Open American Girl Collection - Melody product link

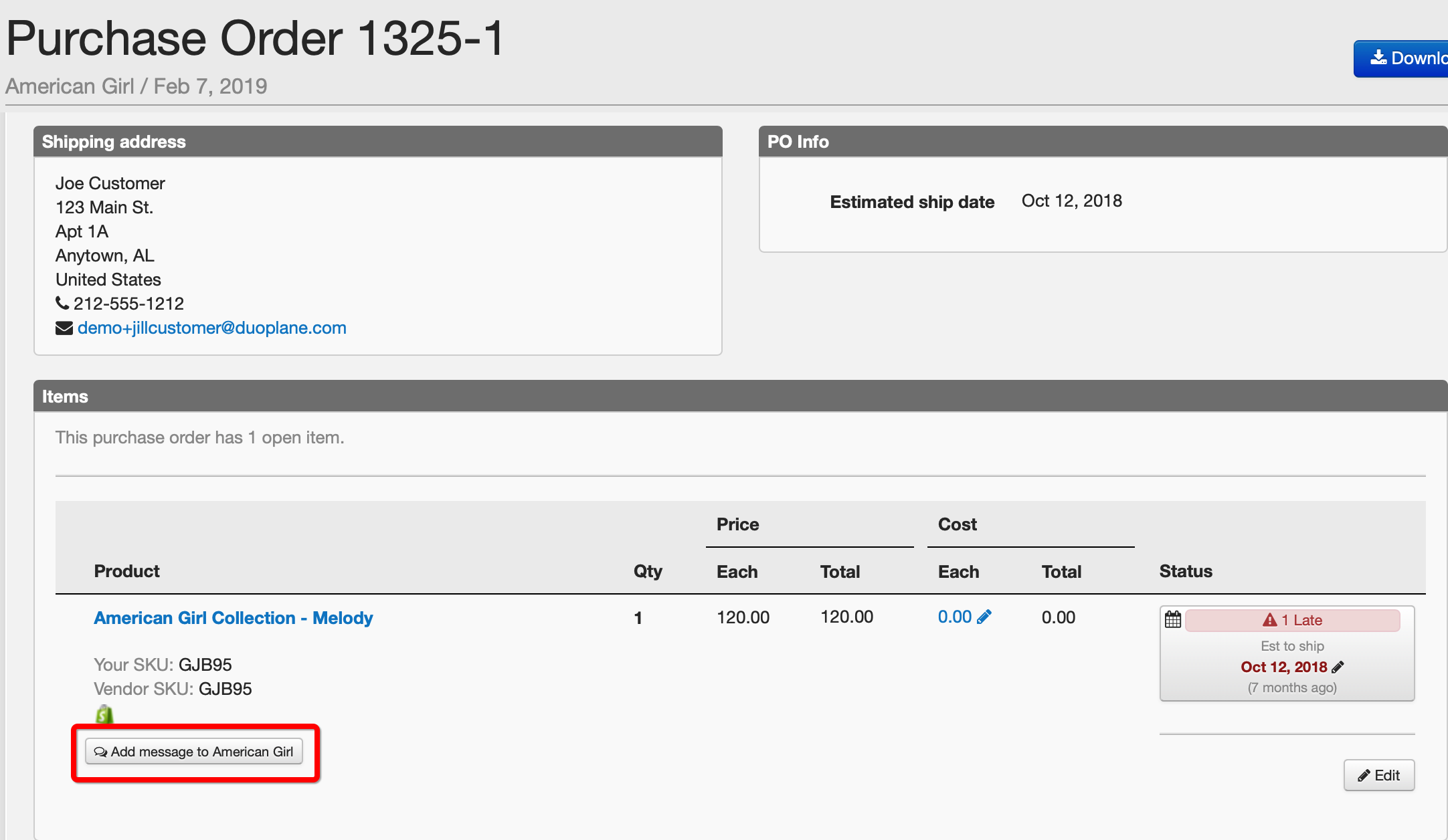(233, 617)
